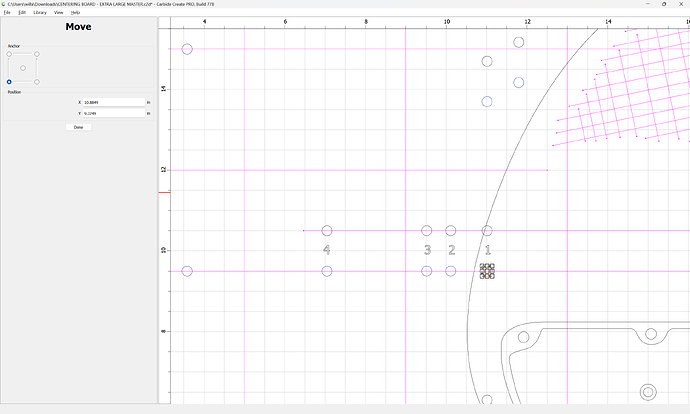Image resolution: width=690 pixels, height=414 pixels.
Task: Select the bottom-left anchor point
Action: [9, 82]
